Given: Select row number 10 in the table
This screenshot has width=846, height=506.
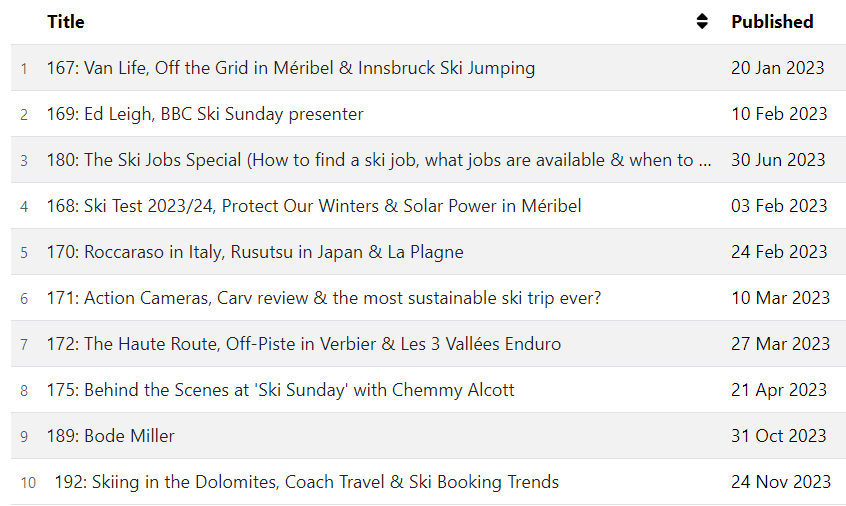Looking at the screenshot, I should (x=28, y=483).
